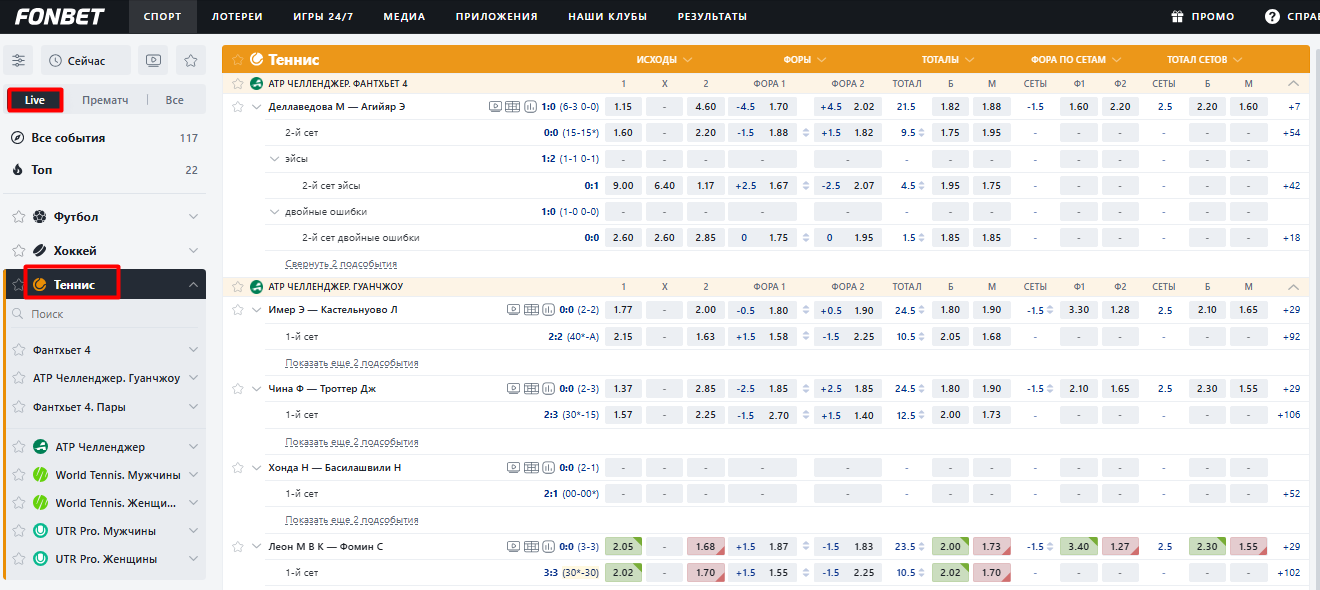Star the Имер Э — Кастельнуово Л match
The width and height of the screenshot is (1320, 590).
tap(238, 310)
